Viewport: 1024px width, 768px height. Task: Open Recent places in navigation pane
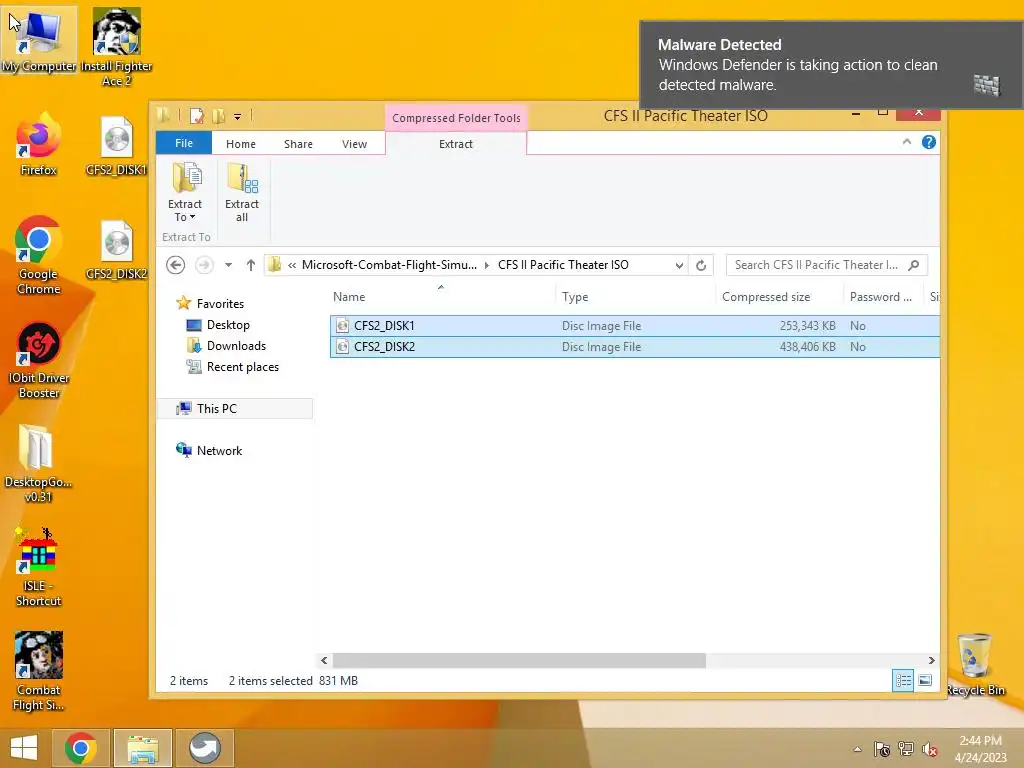click(x=232, y=367)
